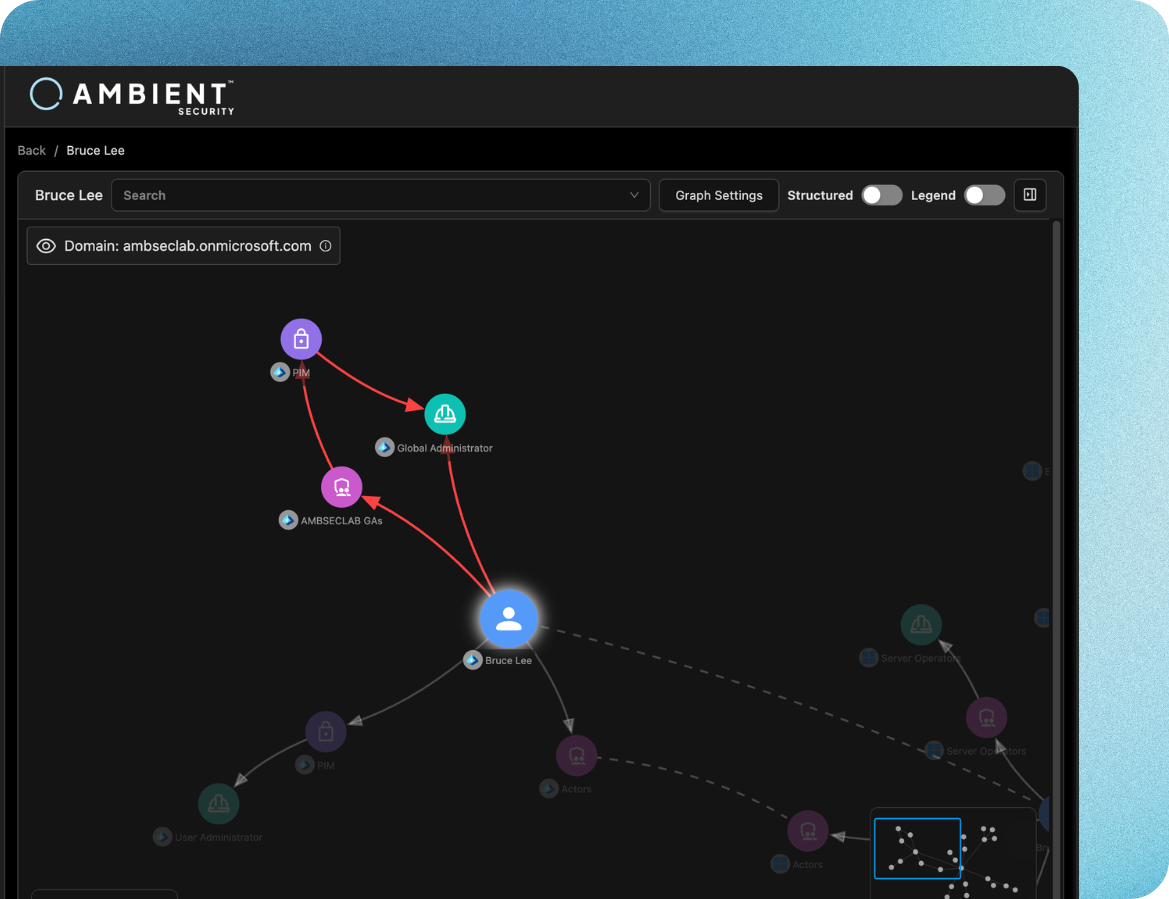Screen dimensions: 1169x899
Task: Select the purple PIM lock node
Action: [x=301, y=339]
